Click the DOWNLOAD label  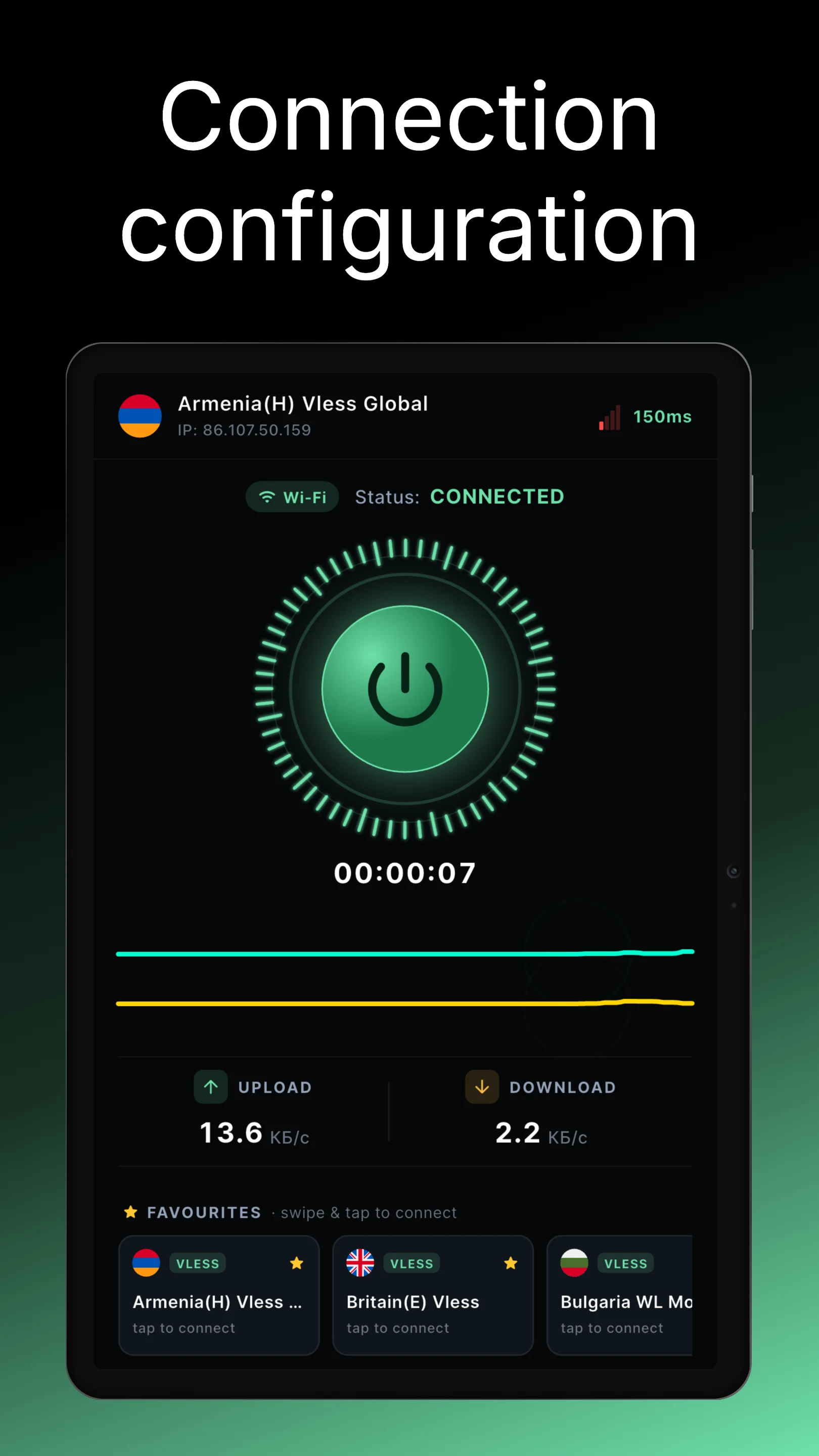562,1087
